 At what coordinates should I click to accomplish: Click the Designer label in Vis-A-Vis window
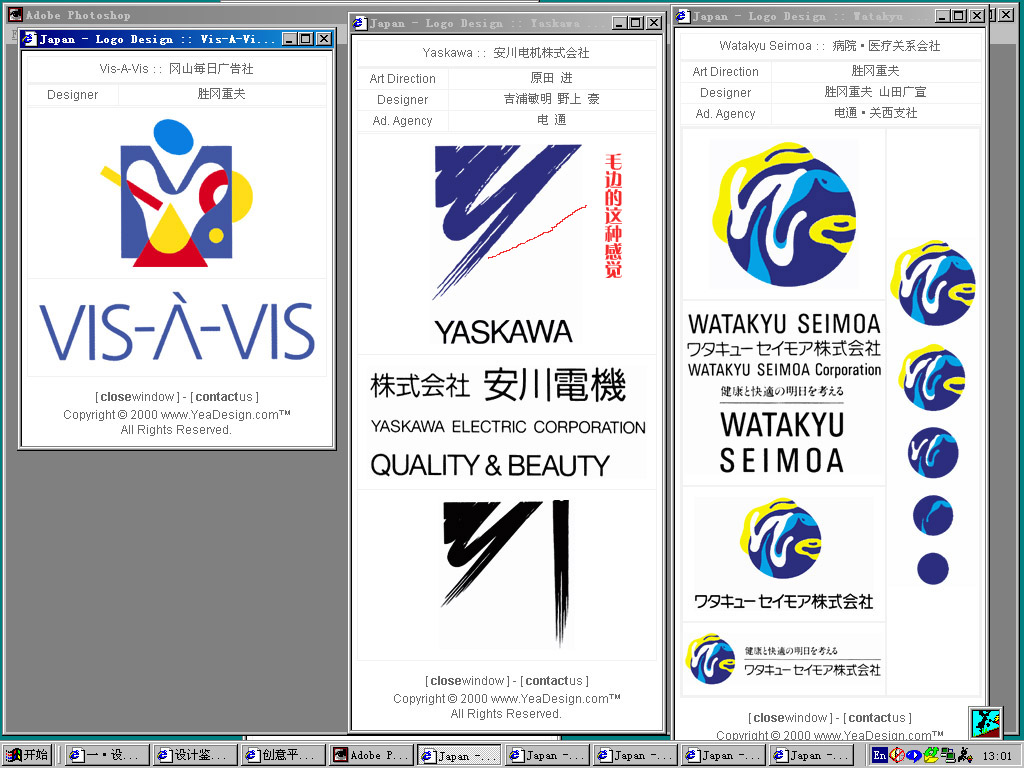(x=72, y=95)
